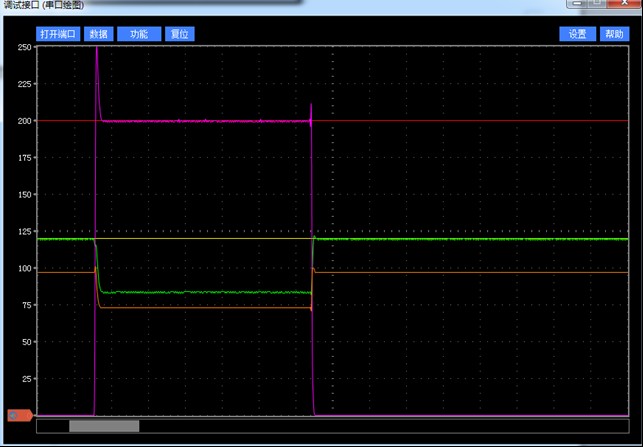Click the red horizontal line at 200
The height and width of the screenshot is (447, 643).
pos(470,121)
